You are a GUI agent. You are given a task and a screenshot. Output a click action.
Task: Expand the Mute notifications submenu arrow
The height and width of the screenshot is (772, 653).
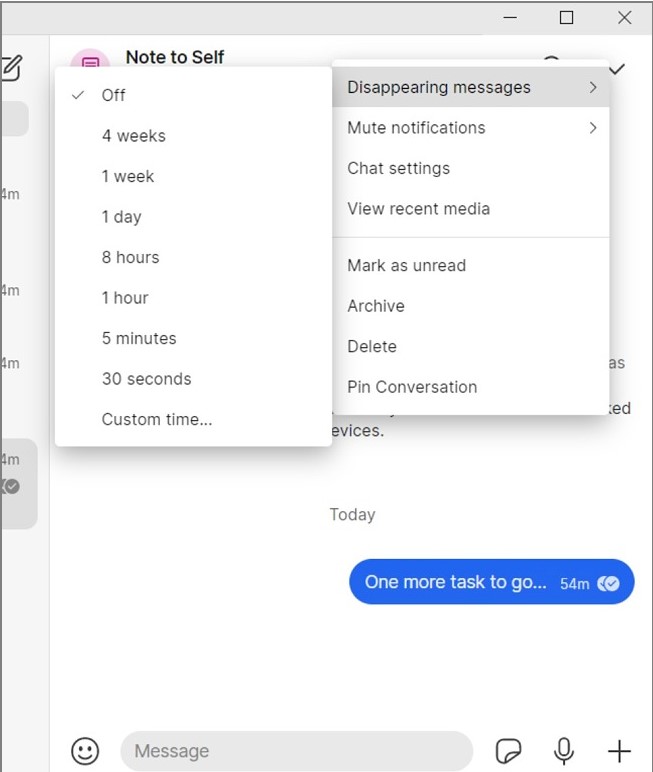(593, 128)
